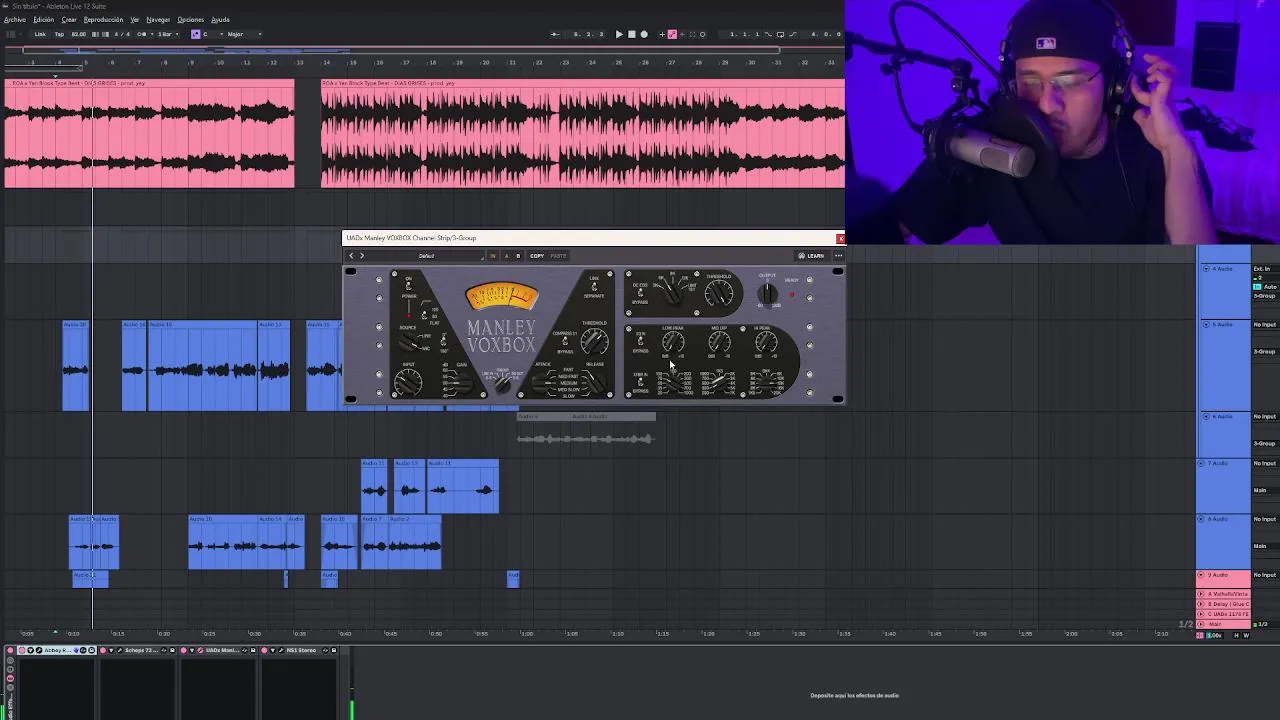Open the Ayuda menu
The width and height of the screenshot is (1280, 720).
(x=220, y=20)
